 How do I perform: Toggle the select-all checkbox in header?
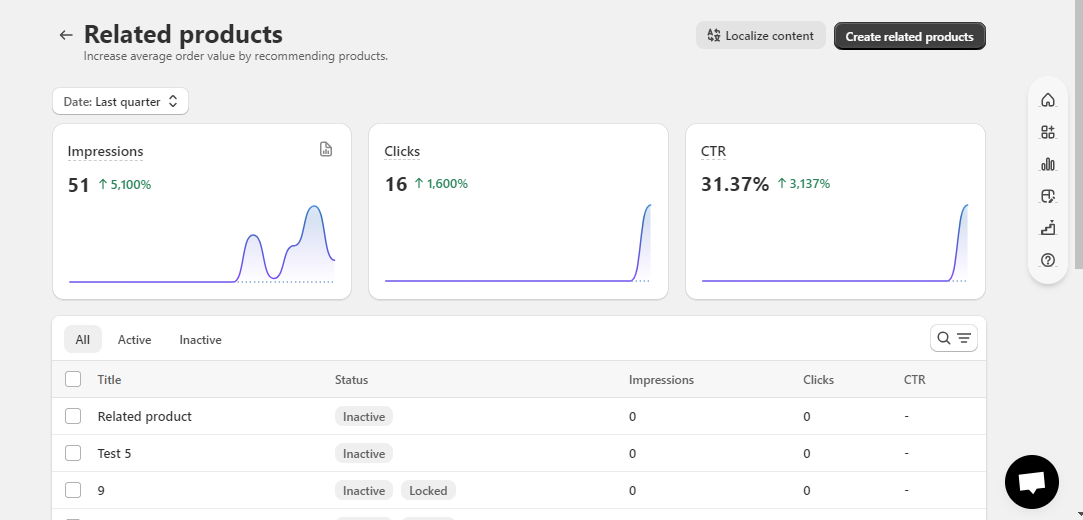coord(73,379)
